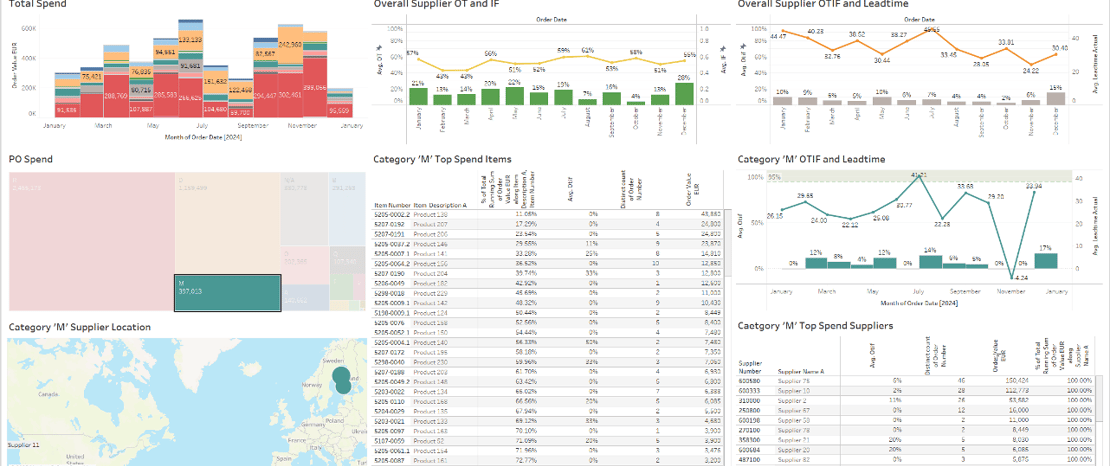Click item number 5107-0059

[388, 441]
